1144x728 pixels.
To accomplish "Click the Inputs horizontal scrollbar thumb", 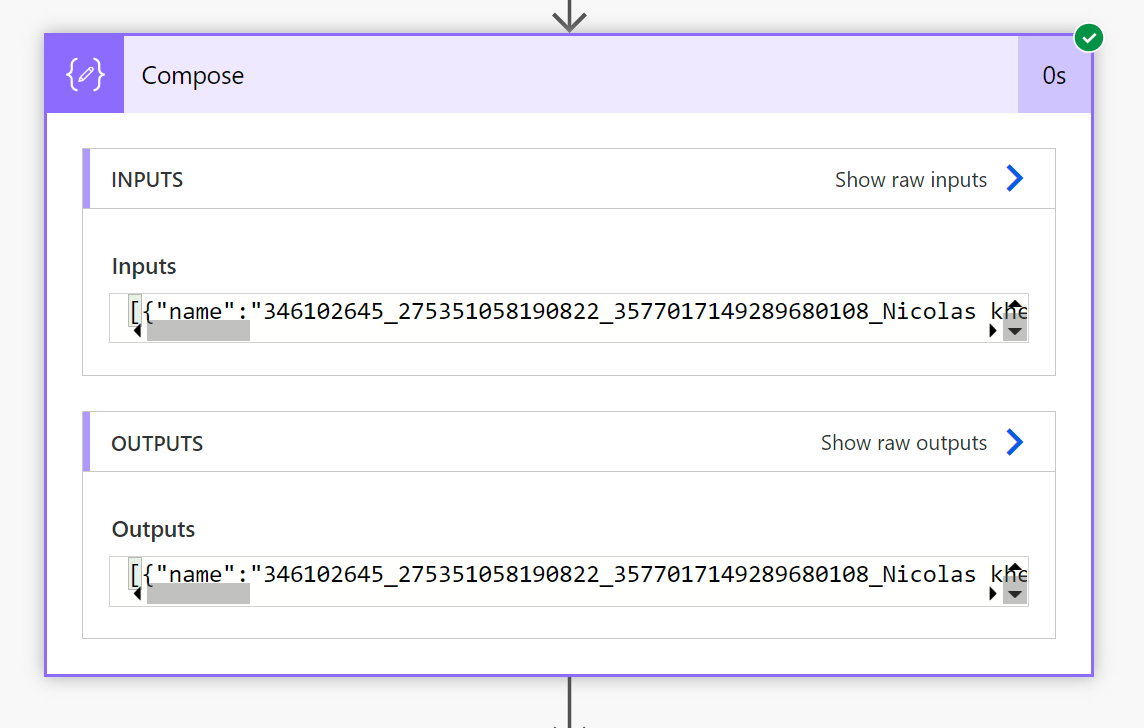I will (x=198, y=331).
